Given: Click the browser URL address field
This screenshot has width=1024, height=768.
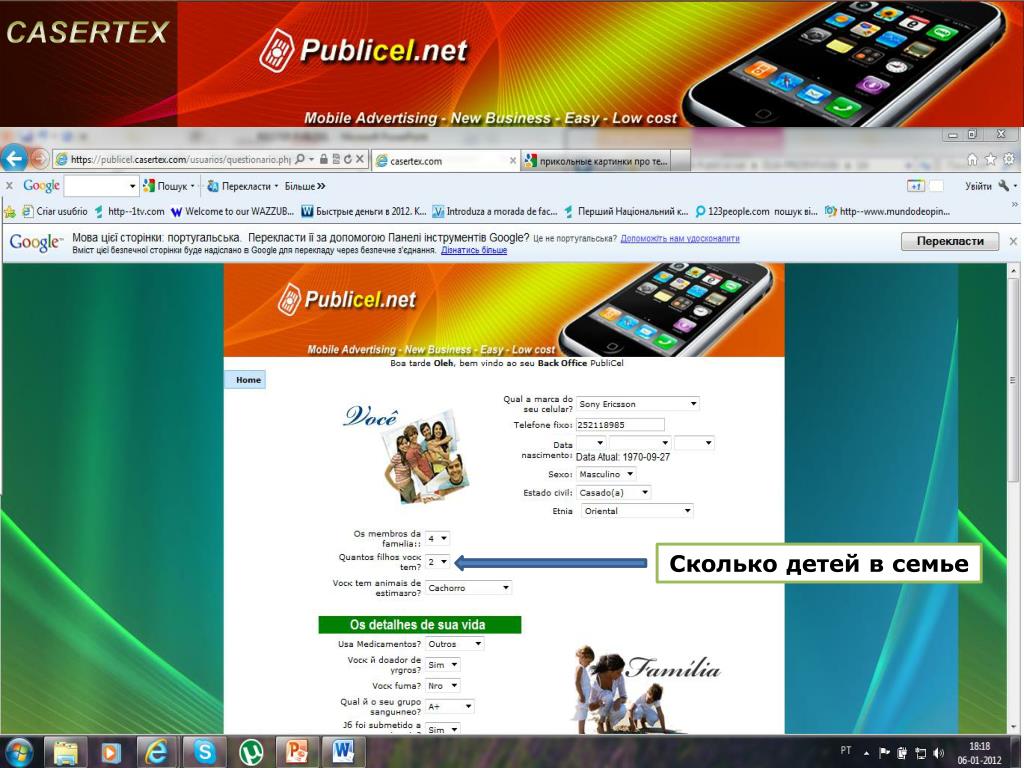Looking at the screenshot, I should 180,159.
